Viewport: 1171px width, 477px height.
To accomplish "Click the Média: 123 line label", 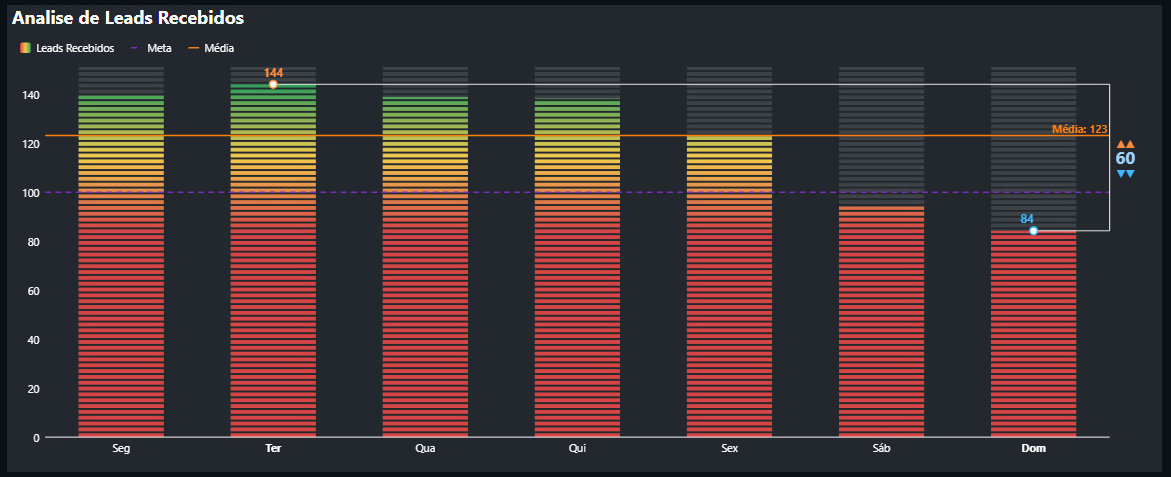I will point(1079,129).
